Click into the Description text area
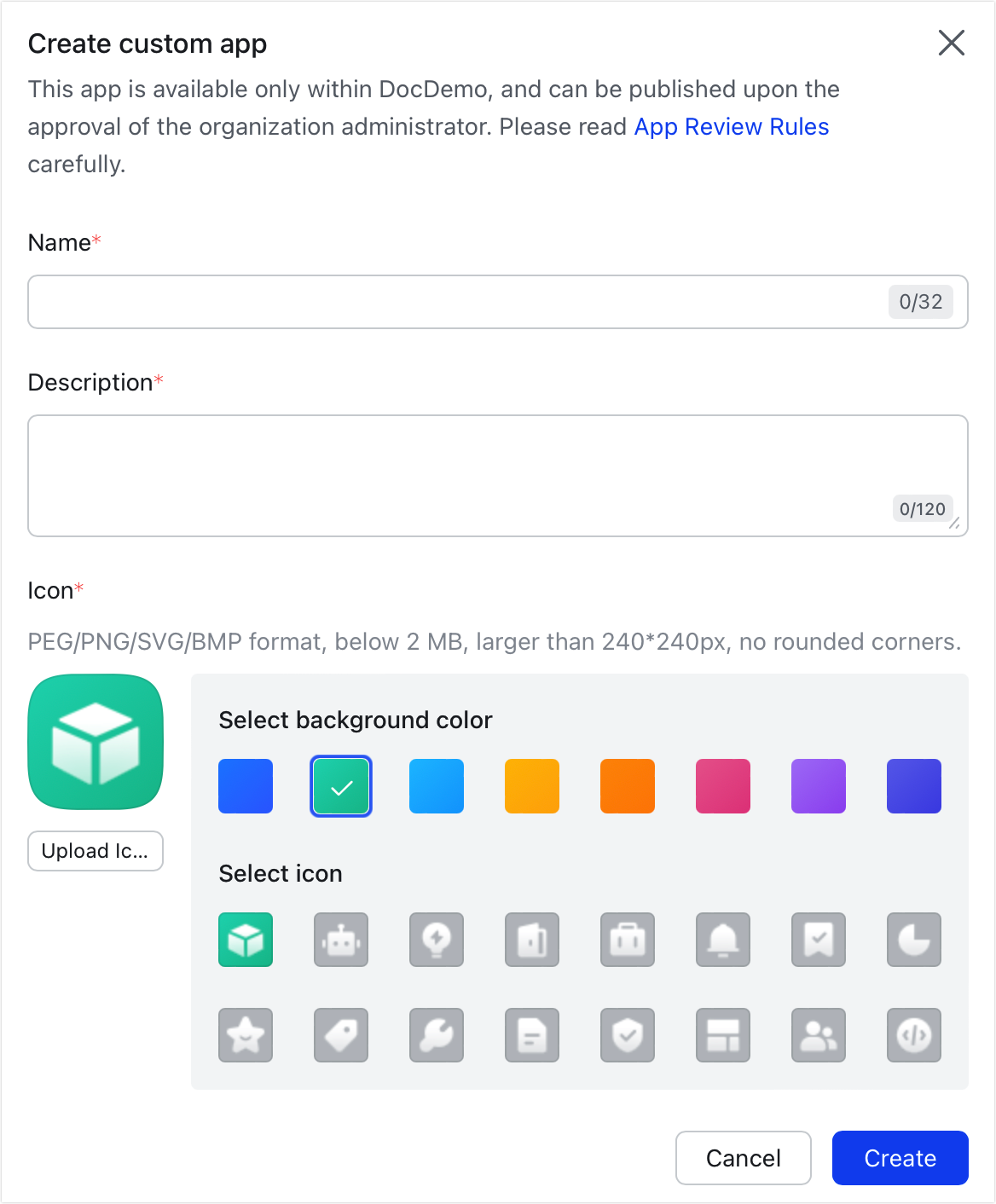Image resolution: width=996 pixels, height=1204 pixels. tap(498, 476)
